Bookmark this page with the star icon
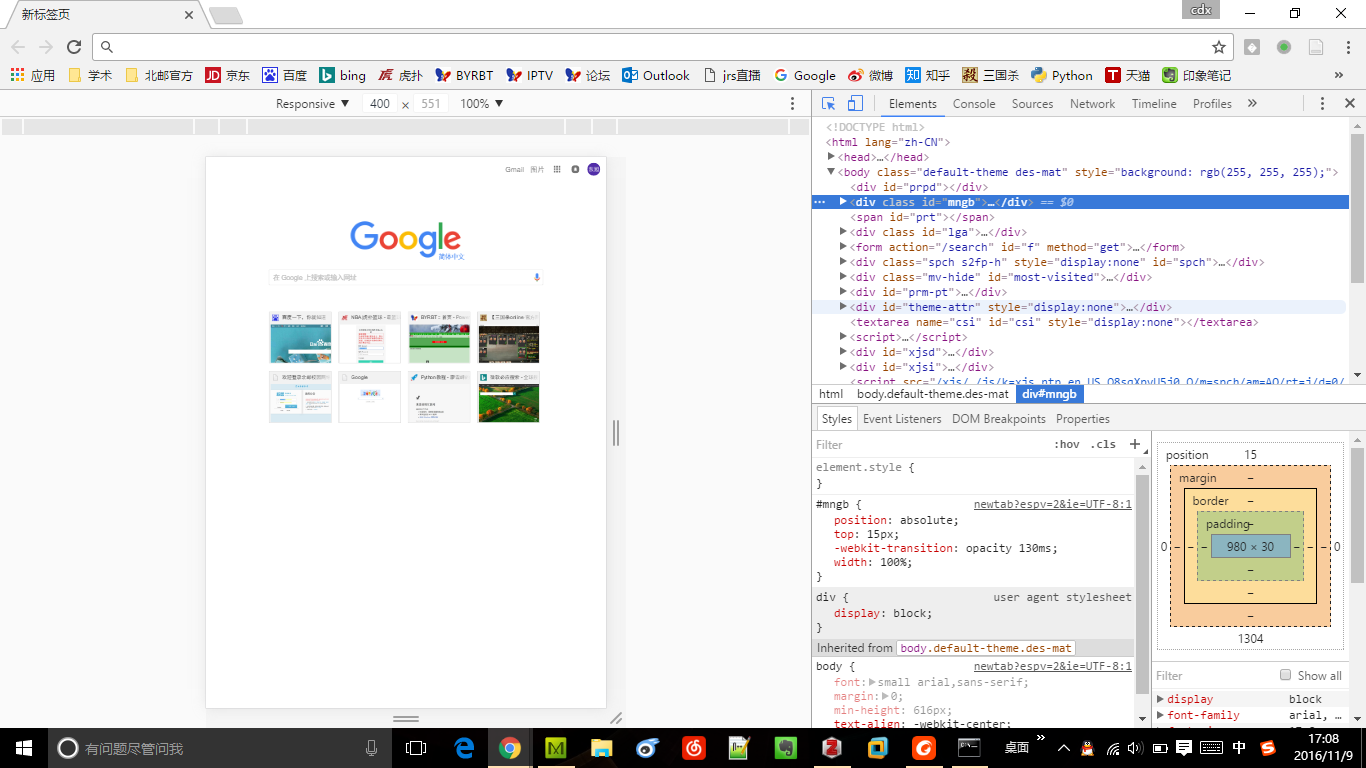The width and height of the screenshot is (1366, 768). [1218, 47]
